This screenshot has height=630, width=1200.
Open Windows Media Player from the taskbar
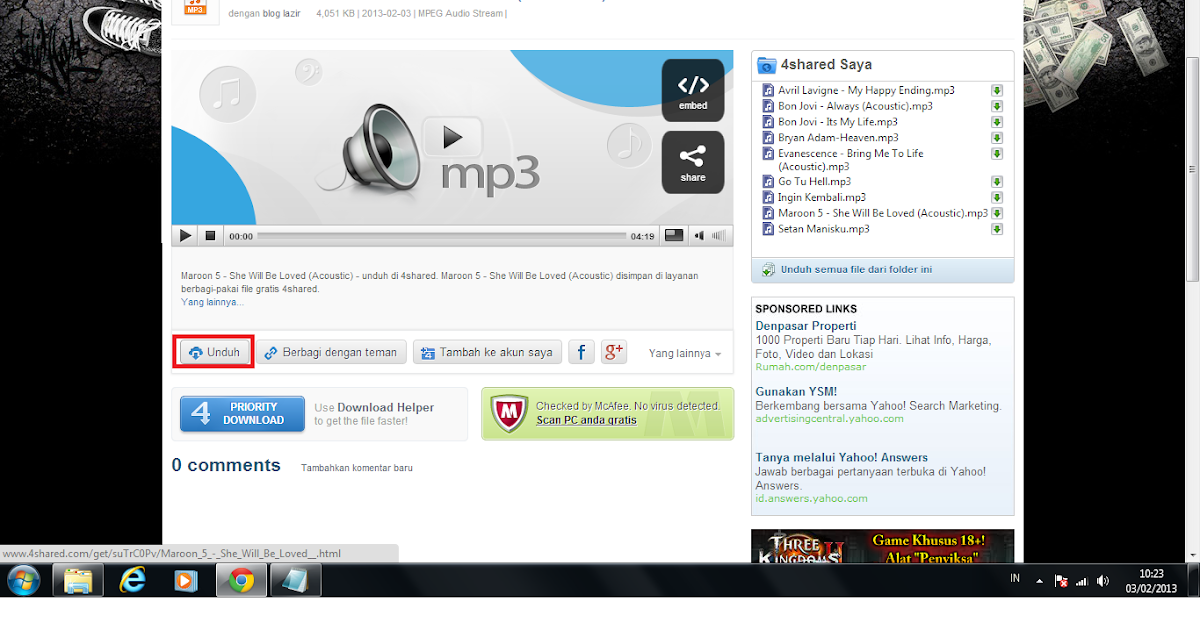pyautogui.click(x=186, y=580)
